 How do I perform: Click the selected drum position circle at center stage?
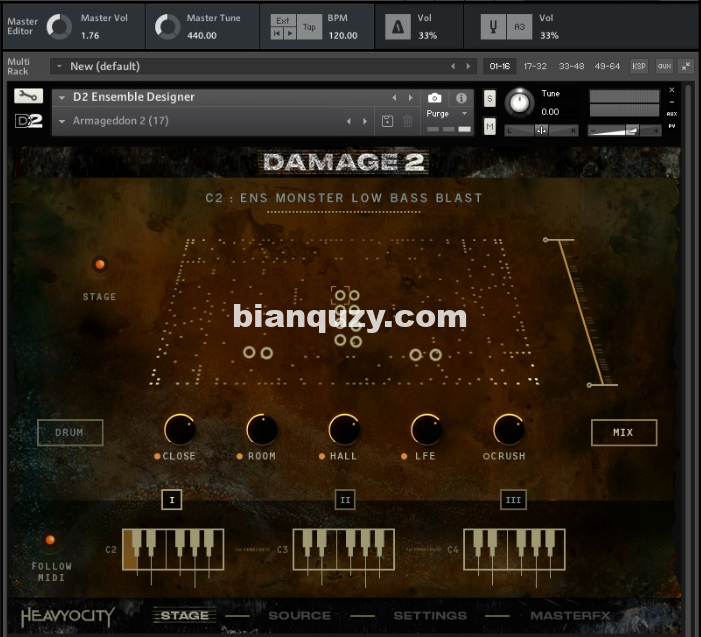pyautogui.click(x=340, y=295)
